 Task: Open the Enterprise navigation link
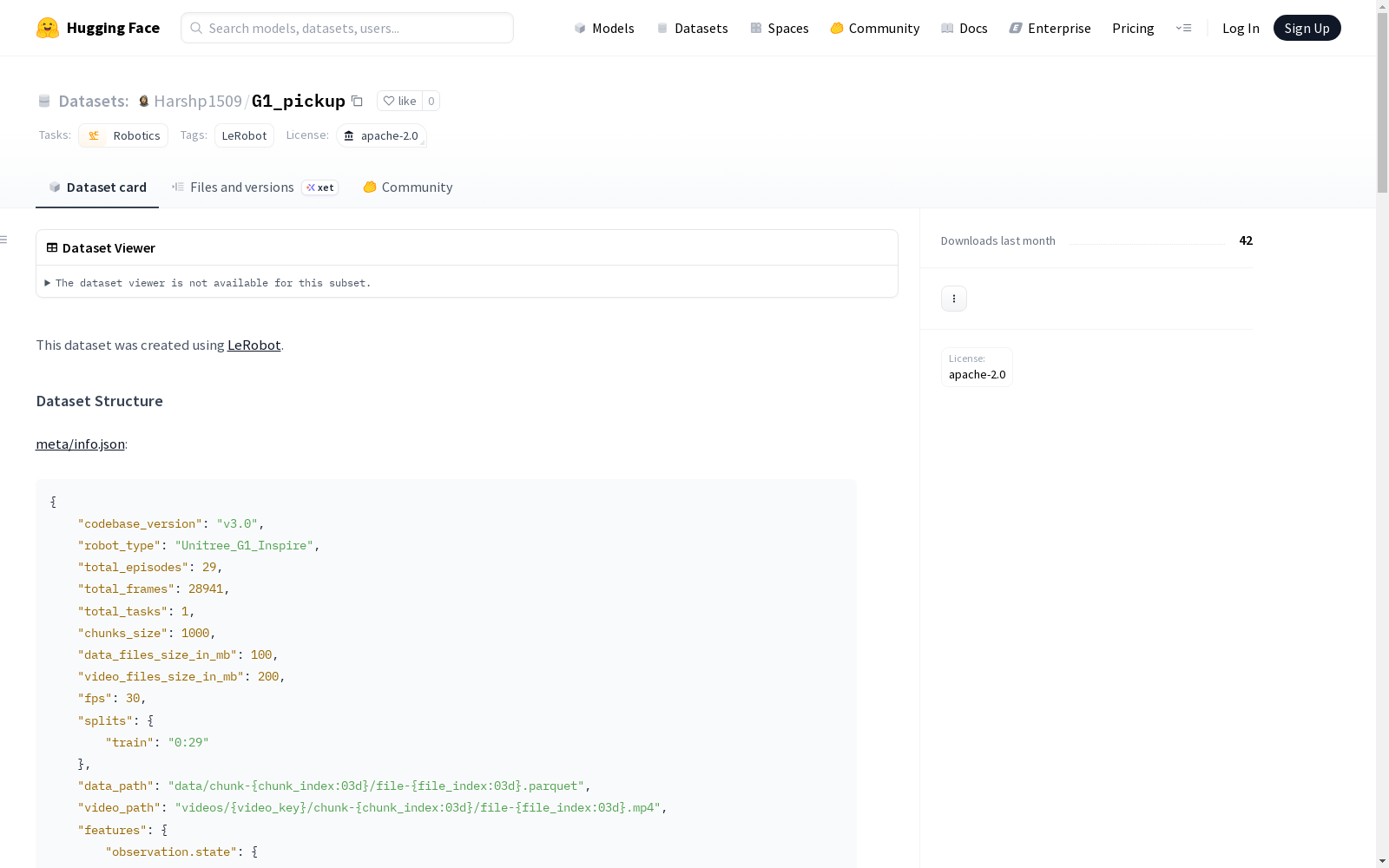tap(1050, 28)
